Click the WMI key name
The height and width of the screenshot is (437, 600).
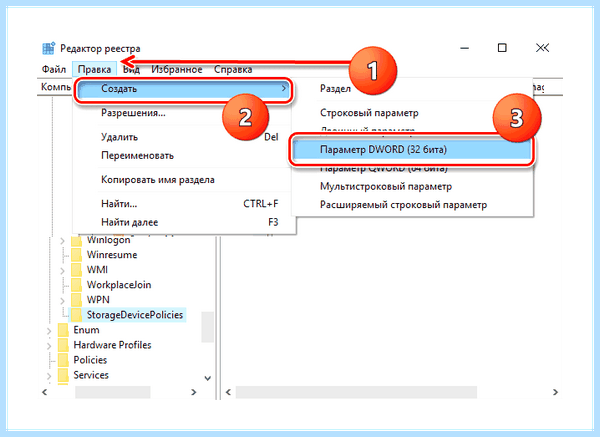tap(97, 269)
